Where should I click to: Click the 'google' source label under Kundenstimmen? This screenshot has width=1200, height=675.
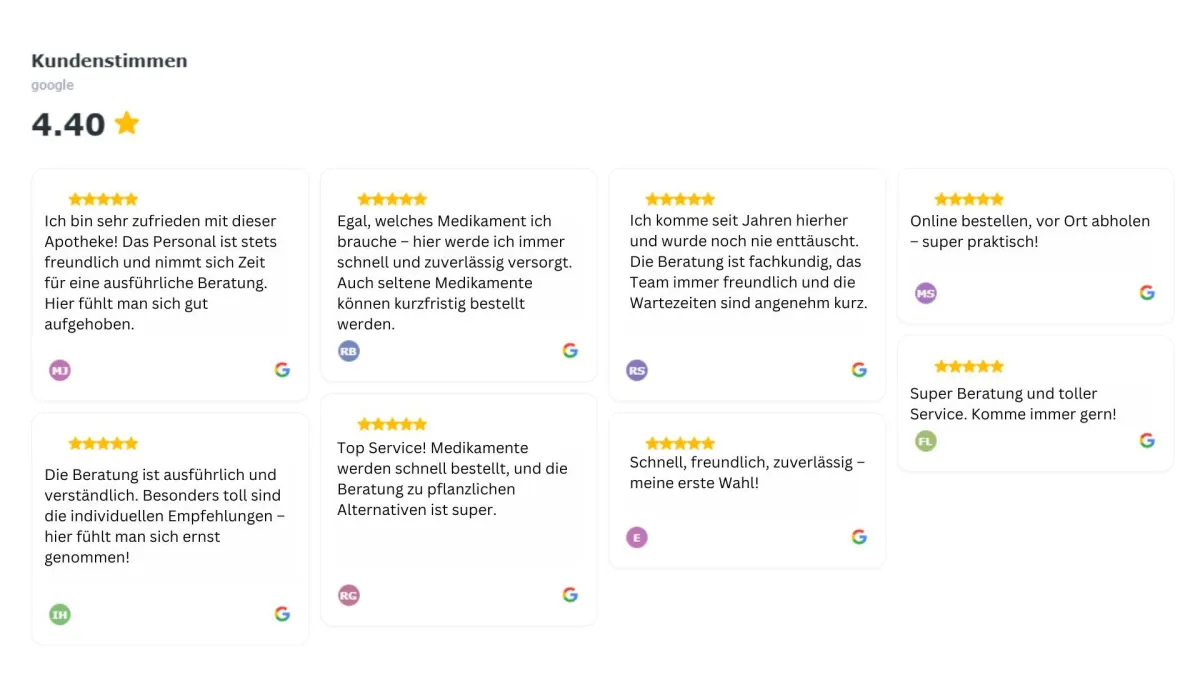[52, 85]
